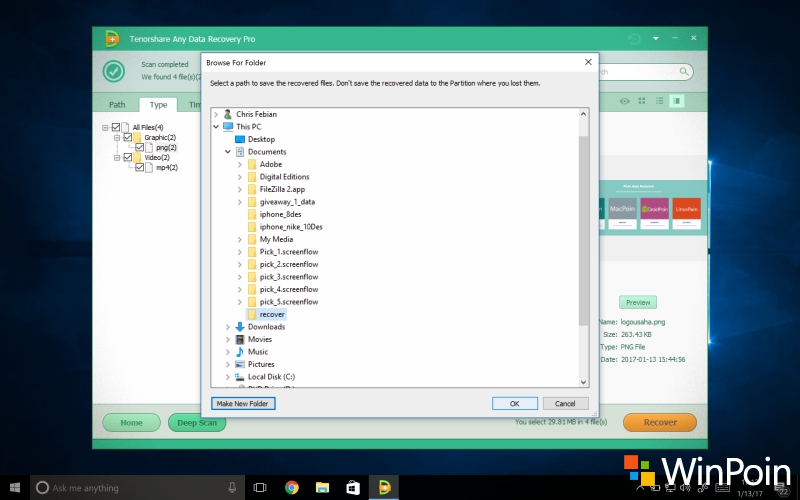
Task: Click the Preview button
Action: pyautogui.click(x=638, y=303)
